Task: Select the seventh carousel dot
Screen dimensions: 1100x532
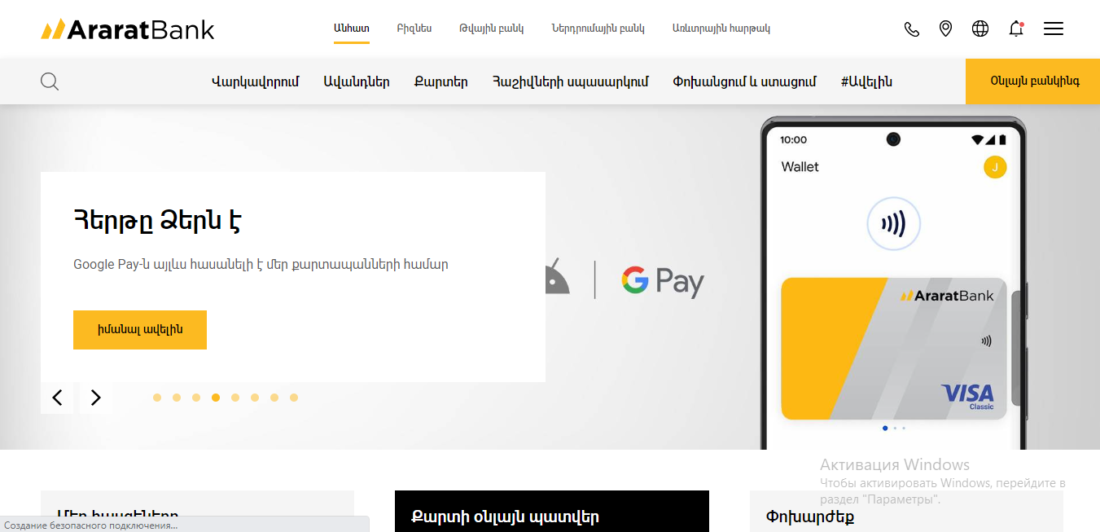Action: (274, 398)
